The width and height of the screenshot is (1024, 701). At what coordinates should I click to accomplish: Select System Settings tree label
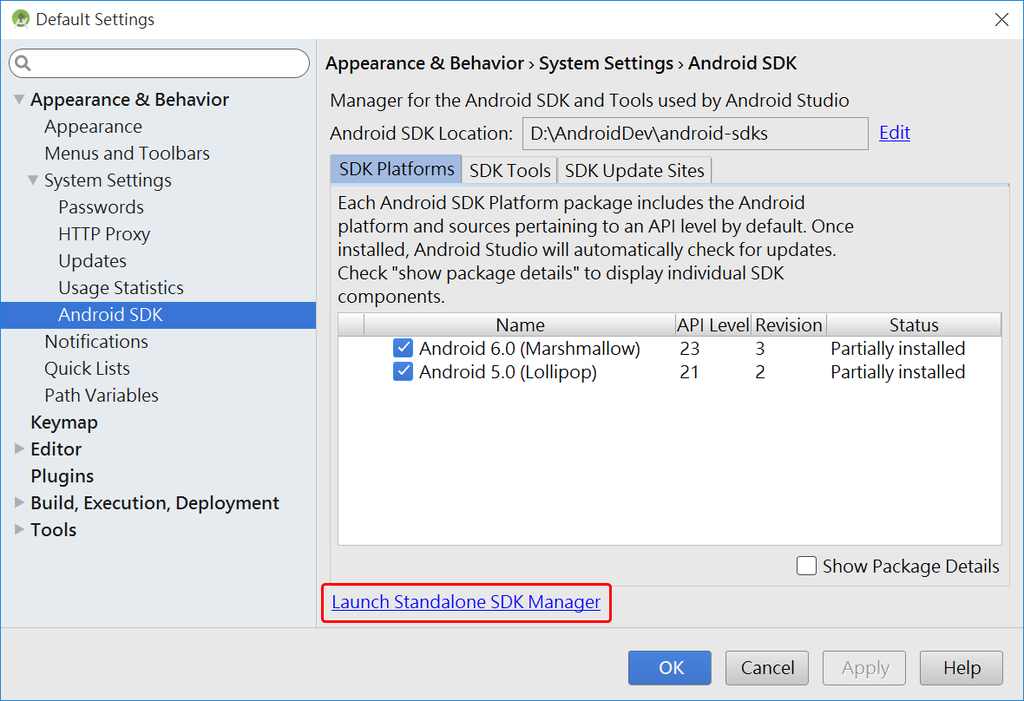click(108, 180)
